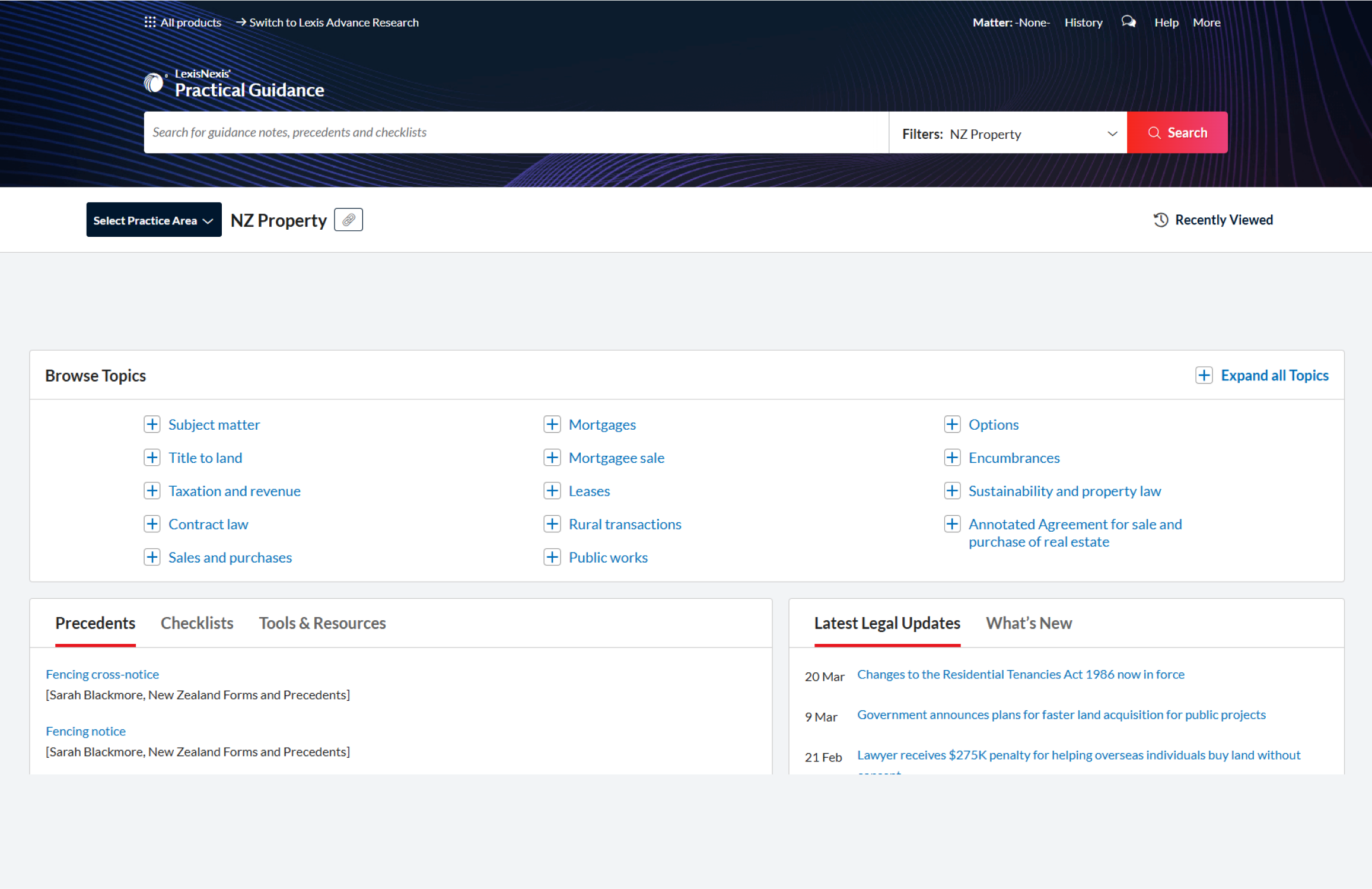Click the Browse Topics heading
The width and height of the screenshot is (1372, 889).
click(96, 375)
